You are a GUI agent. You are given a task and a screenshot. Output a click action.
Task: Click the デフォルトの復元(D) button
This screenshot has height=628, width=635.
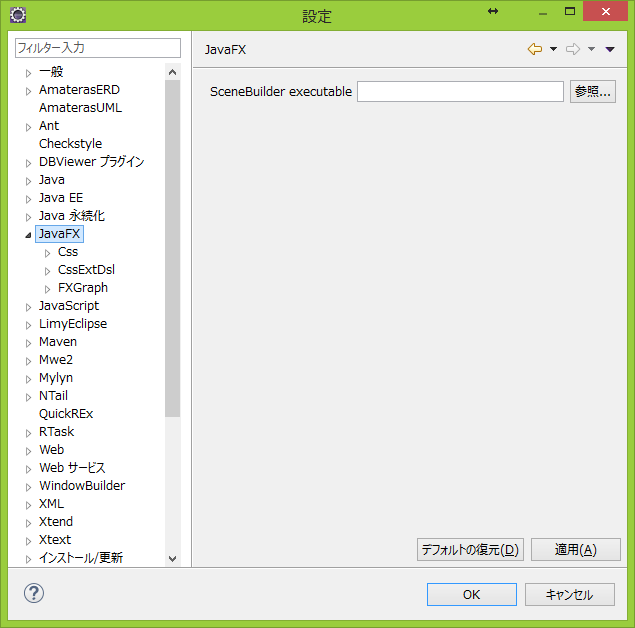click(470, 549)
